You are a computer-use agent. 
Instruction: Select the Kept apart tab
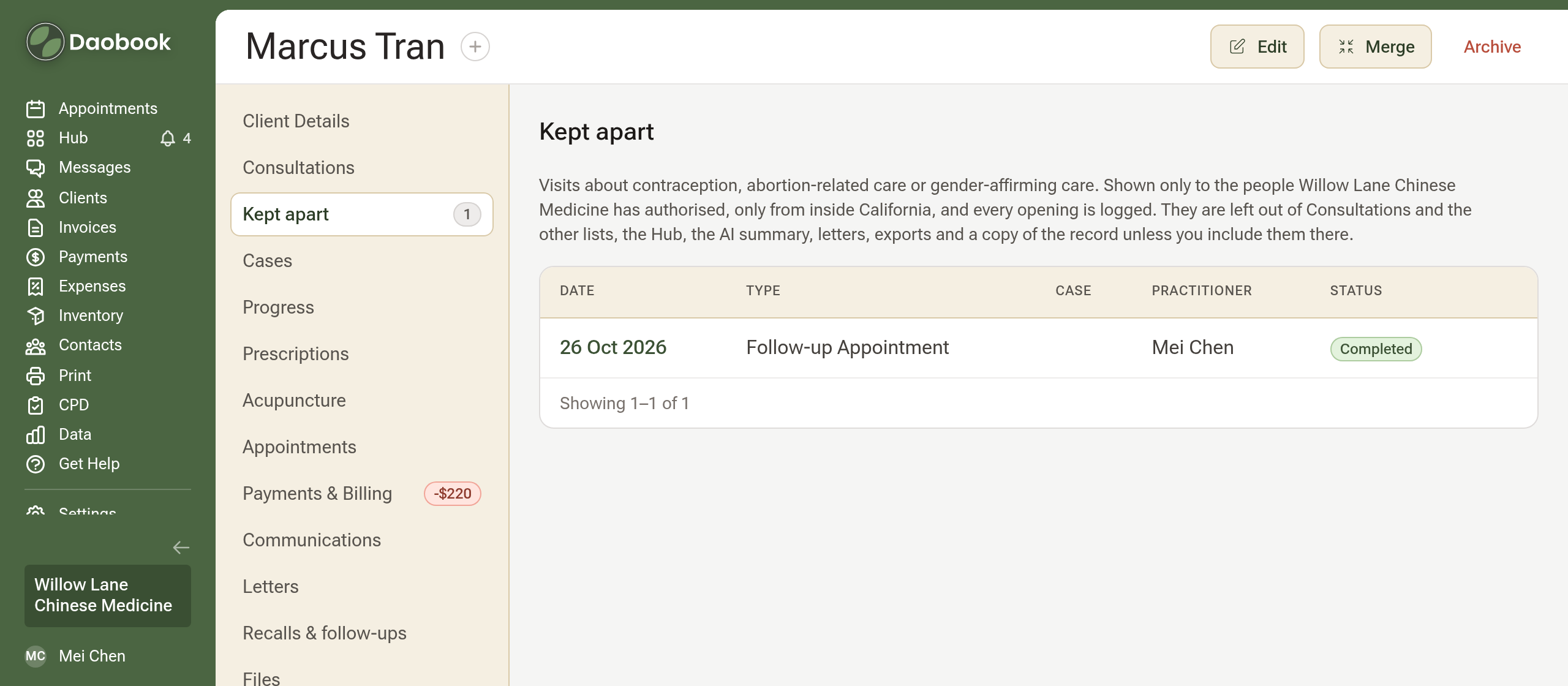tap(361, 214)
